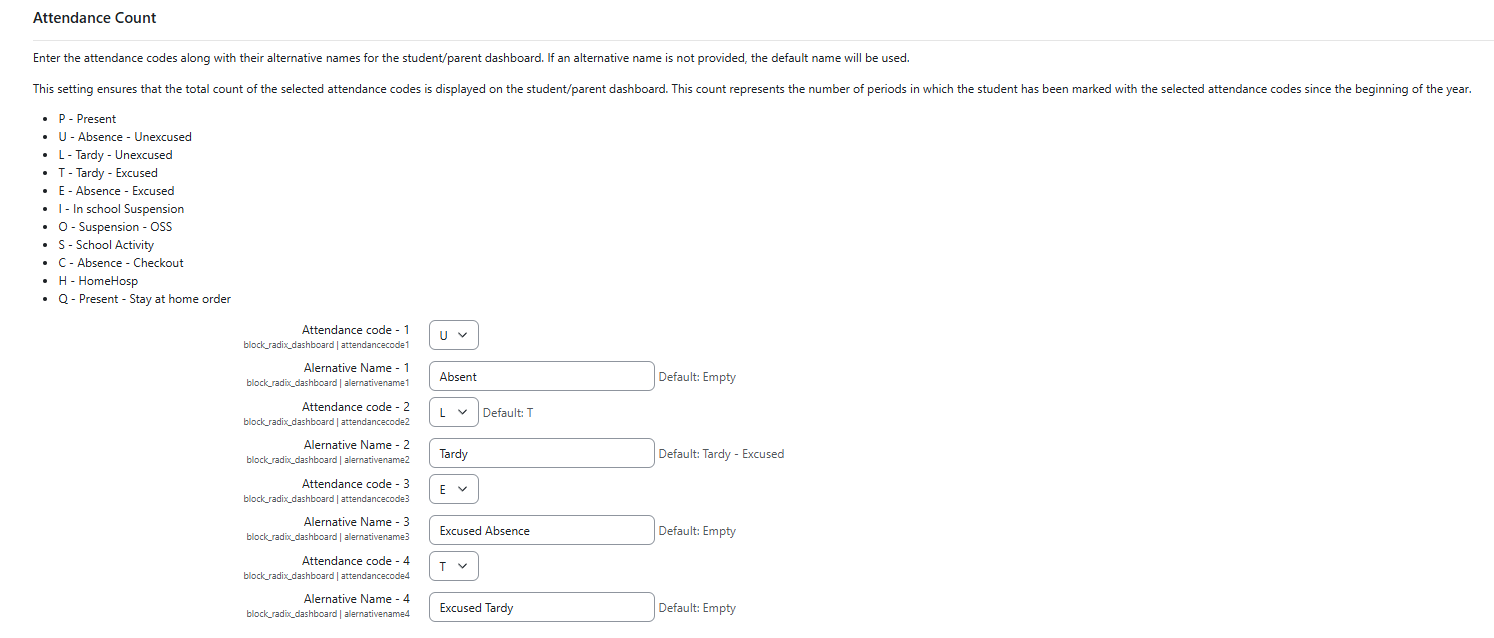
Task: Click the 'U - Absence - Unexcused' list item
Action: (x=125, y=137)
